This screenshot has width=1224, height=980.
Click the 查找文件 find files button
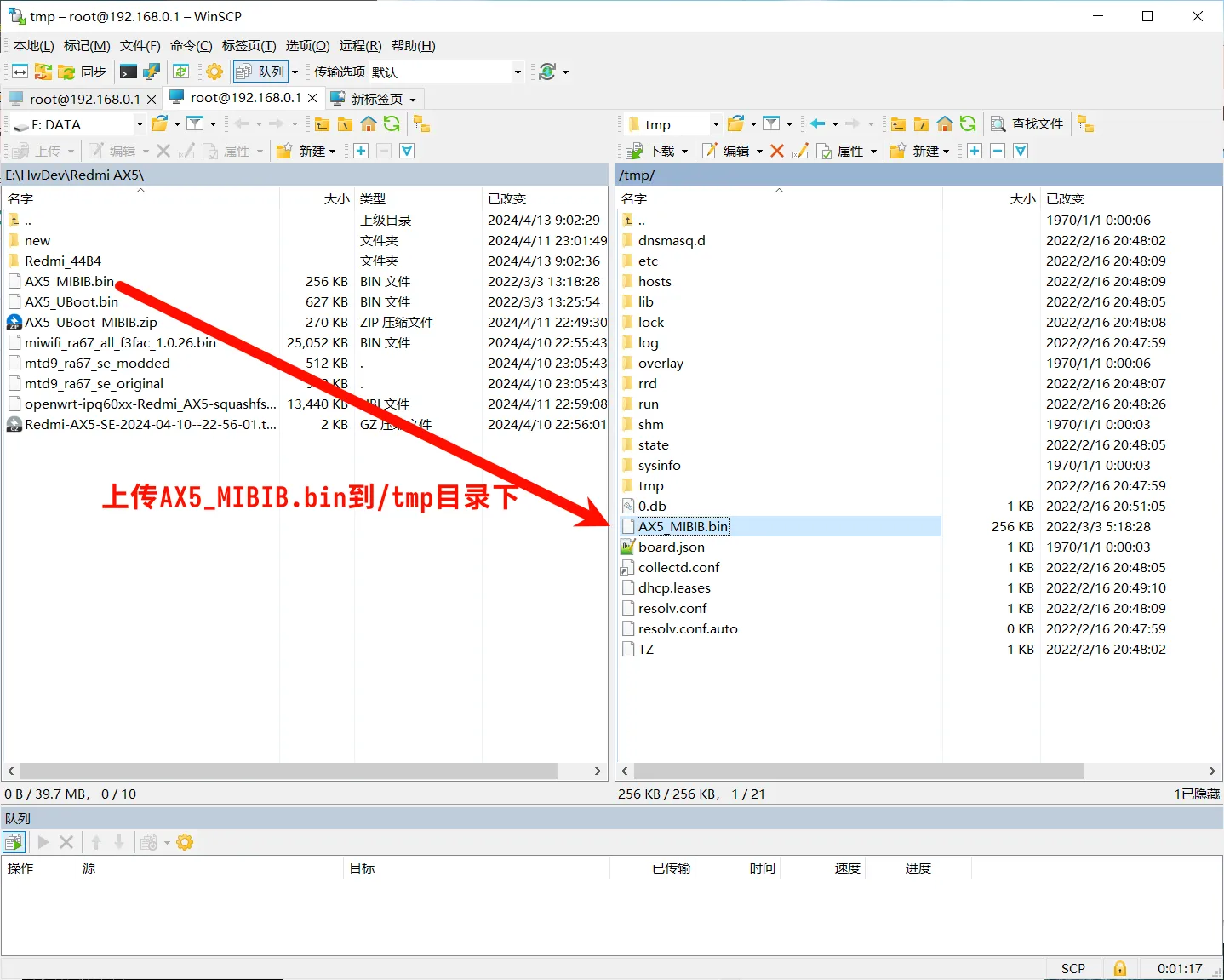click(x=1027, y=124)
